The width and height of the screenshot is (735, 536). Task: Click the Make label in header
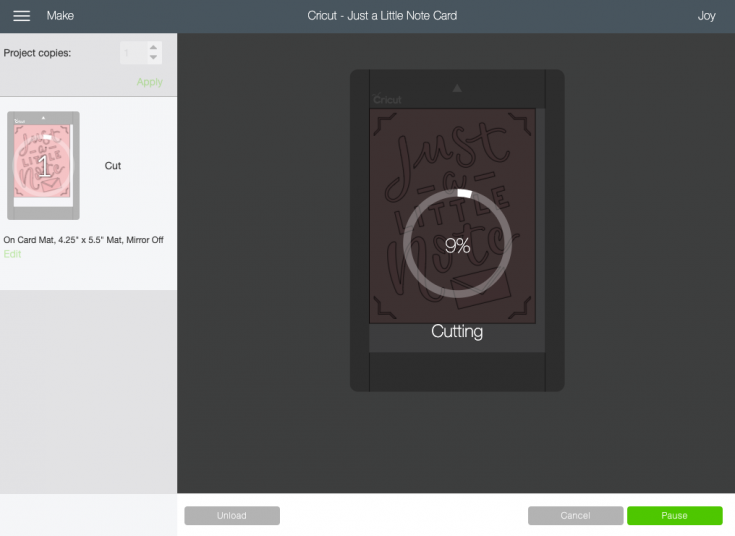click(x=60, y=16)
